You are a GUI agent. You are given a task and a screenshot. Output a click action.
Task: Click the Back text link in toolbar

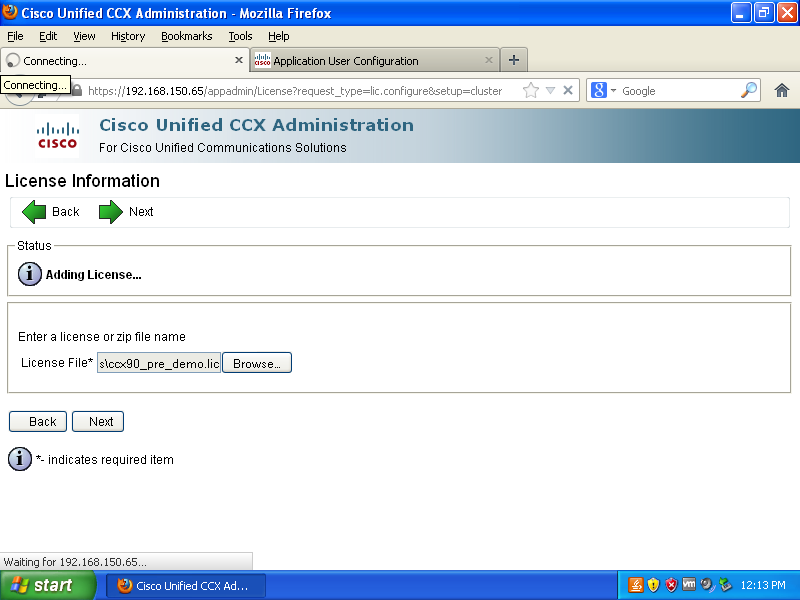click(x=66, y=212)
